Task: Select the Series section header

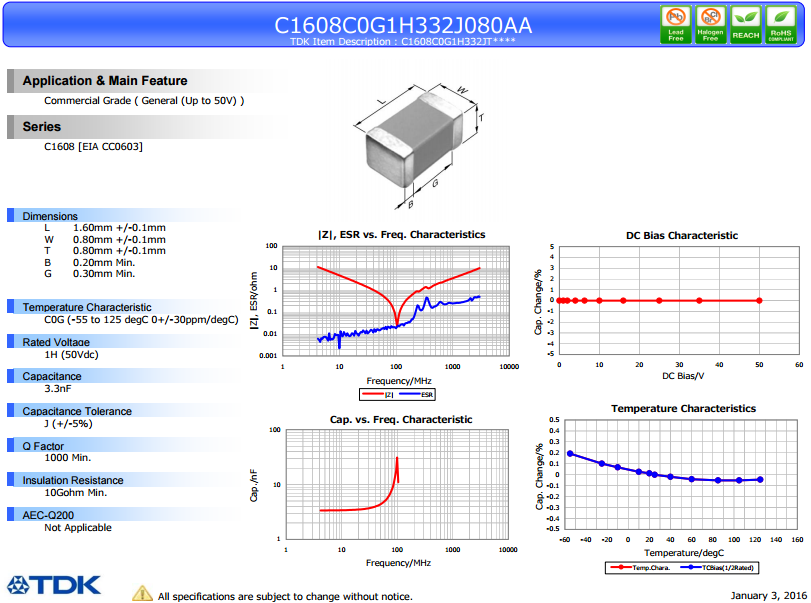Action: 42,127
